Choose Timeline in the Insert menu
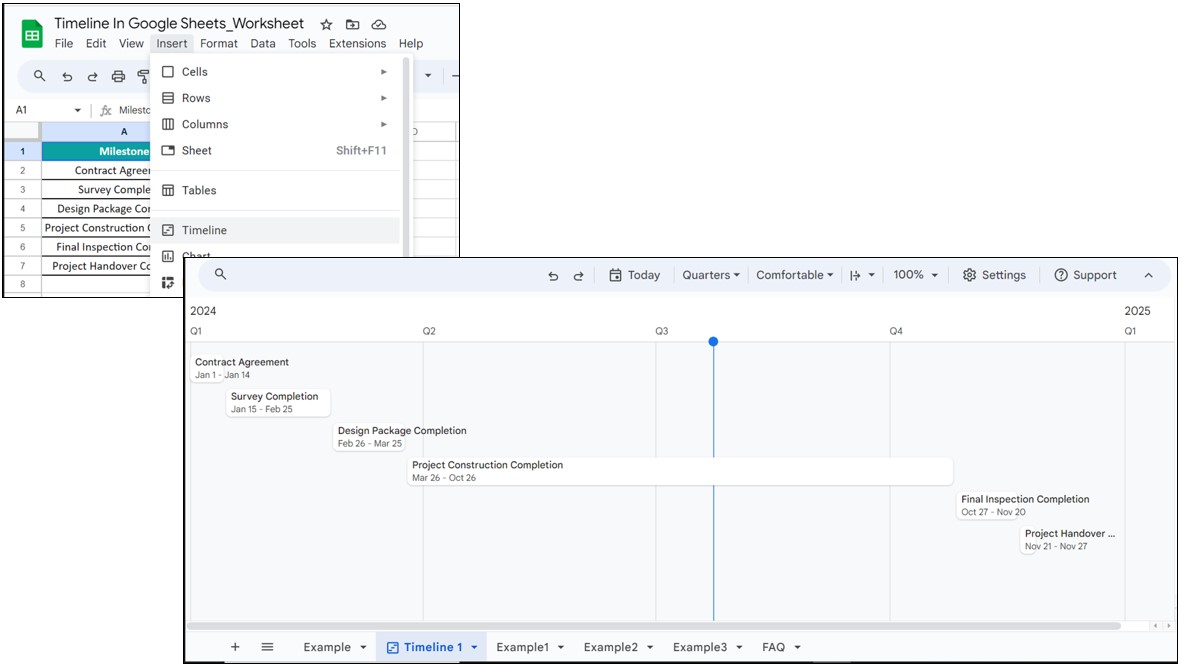 (277, 231)
